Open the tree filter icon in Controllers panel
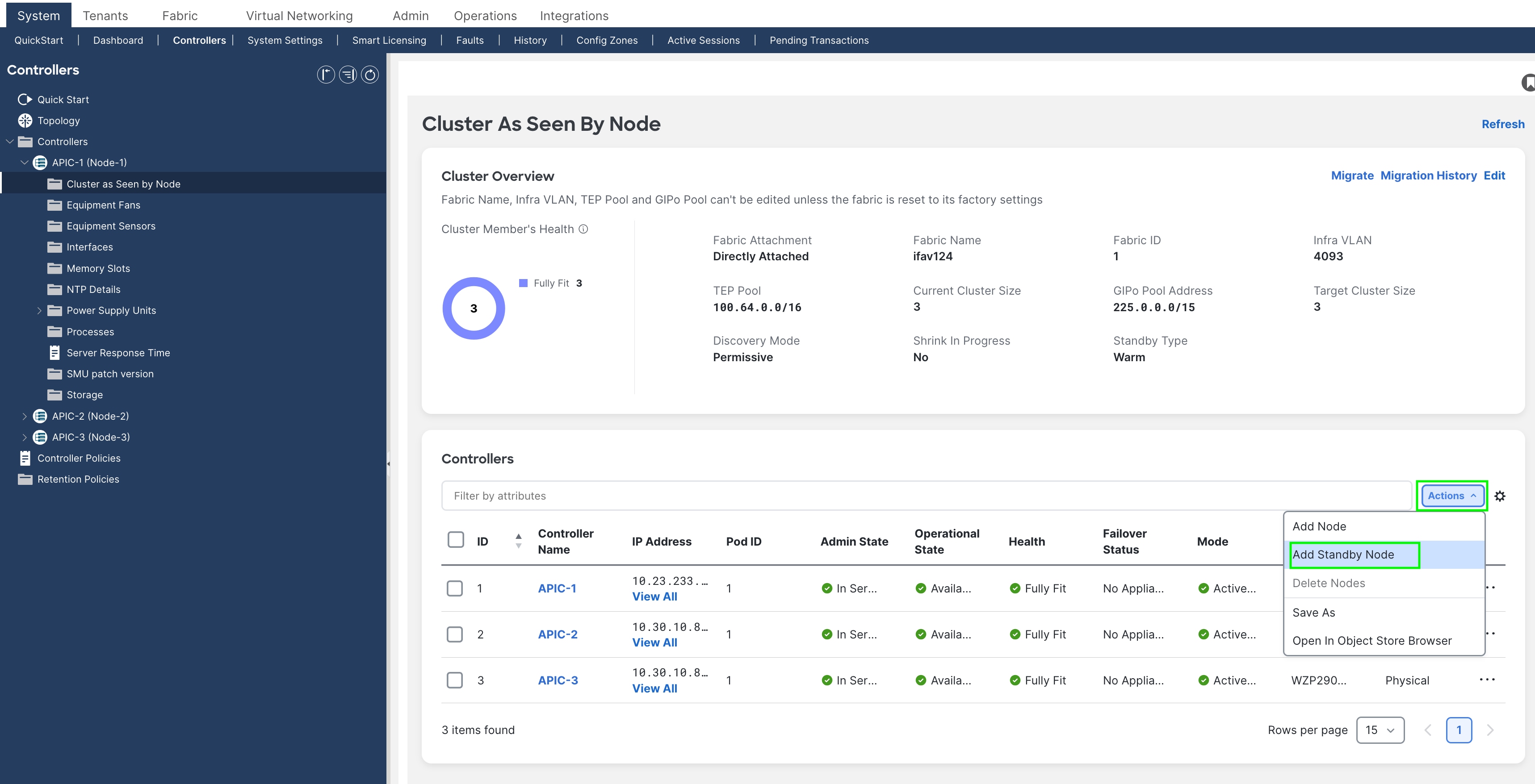1535x784 pixels. [x=348, y=75]
